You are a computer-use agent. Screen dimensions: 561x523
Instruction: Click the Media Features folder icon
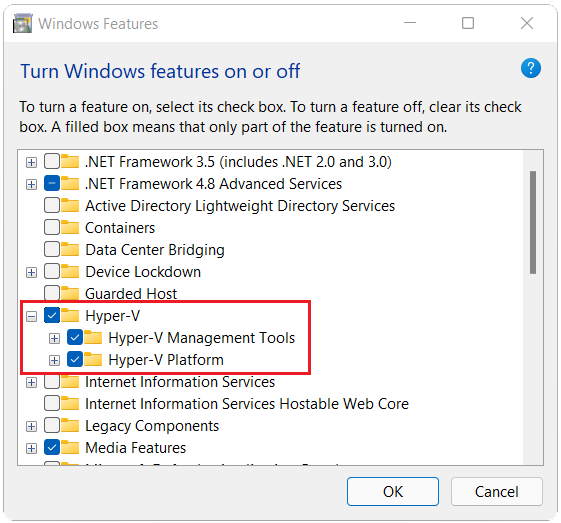[70, 447]
